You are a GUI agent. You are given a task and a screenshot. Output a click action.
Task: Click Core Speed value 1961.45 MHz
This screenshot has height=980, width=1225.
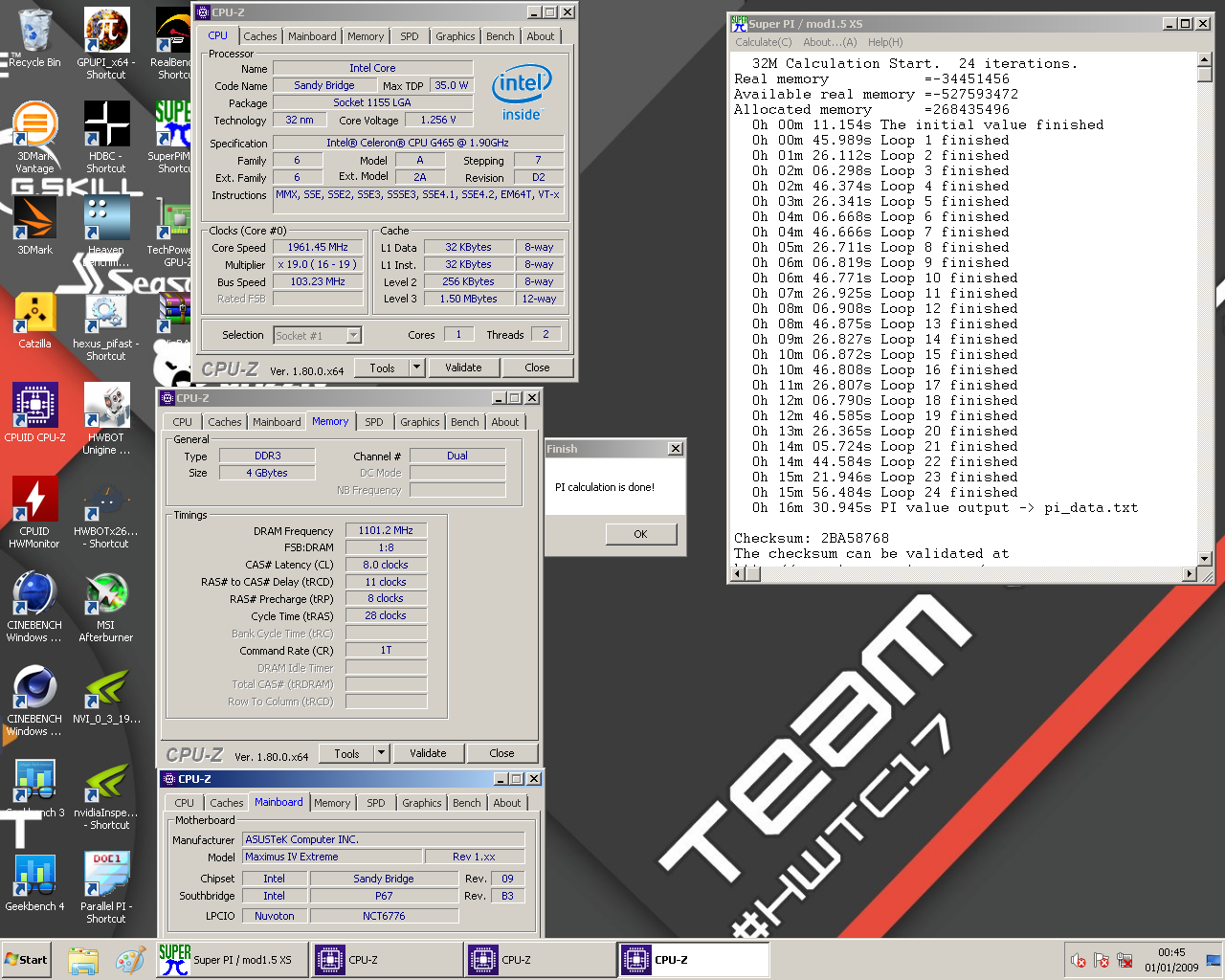click(x=318, y=247)
